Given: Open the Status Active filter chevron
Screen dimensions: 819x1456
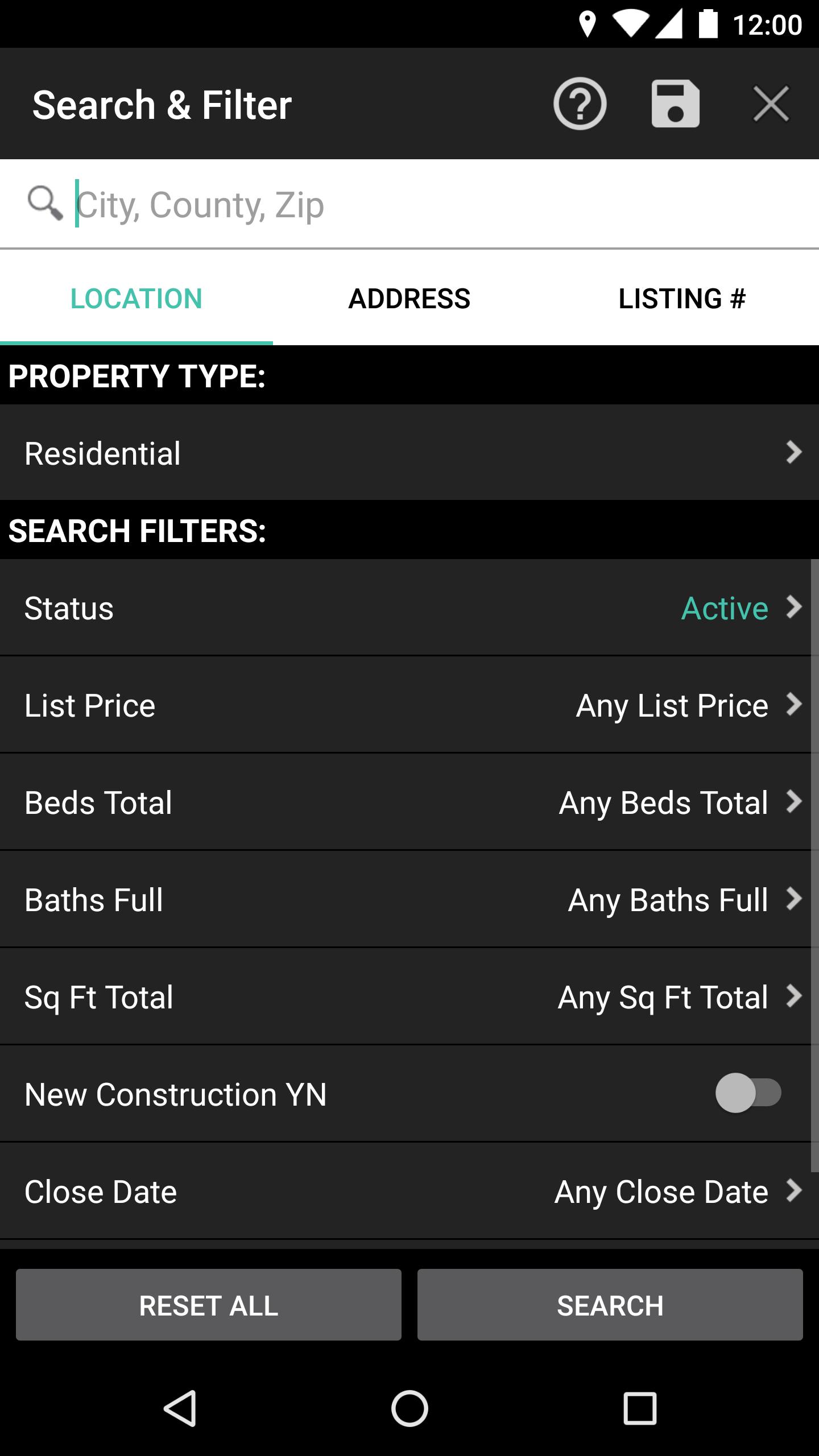Looking at the screenshot, I should pos(794,607).
